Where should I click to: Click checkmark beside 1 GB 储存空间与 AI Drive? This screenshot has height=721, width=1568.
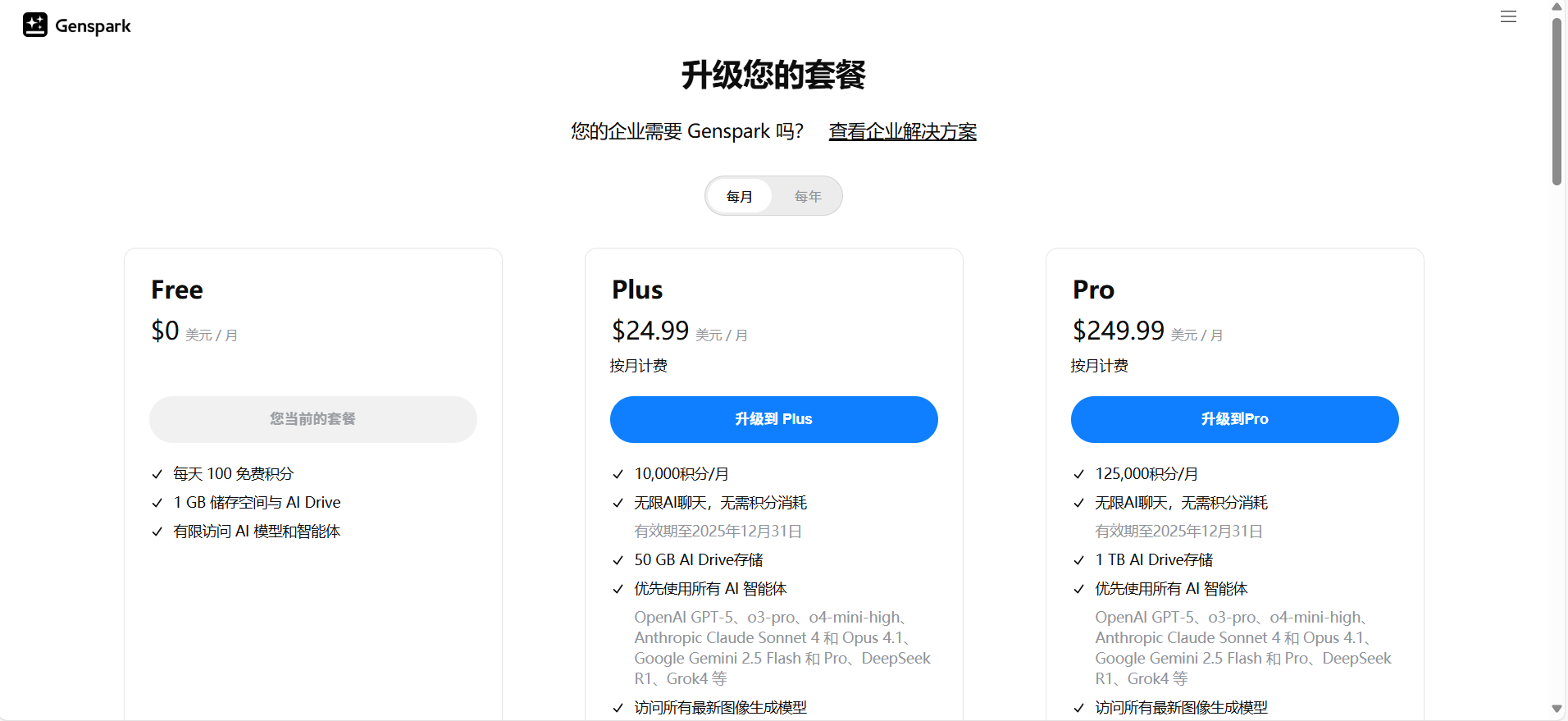[157, 503]
